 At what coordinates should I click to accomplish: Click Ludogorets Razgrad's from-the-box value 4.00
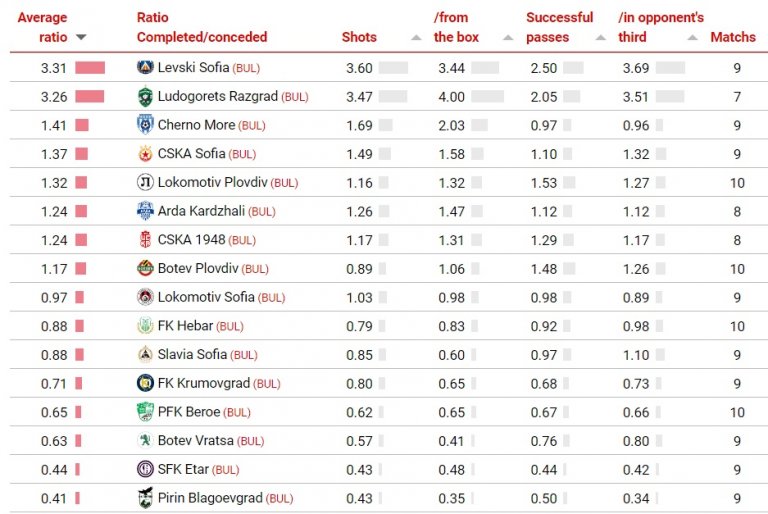point(451,97)
